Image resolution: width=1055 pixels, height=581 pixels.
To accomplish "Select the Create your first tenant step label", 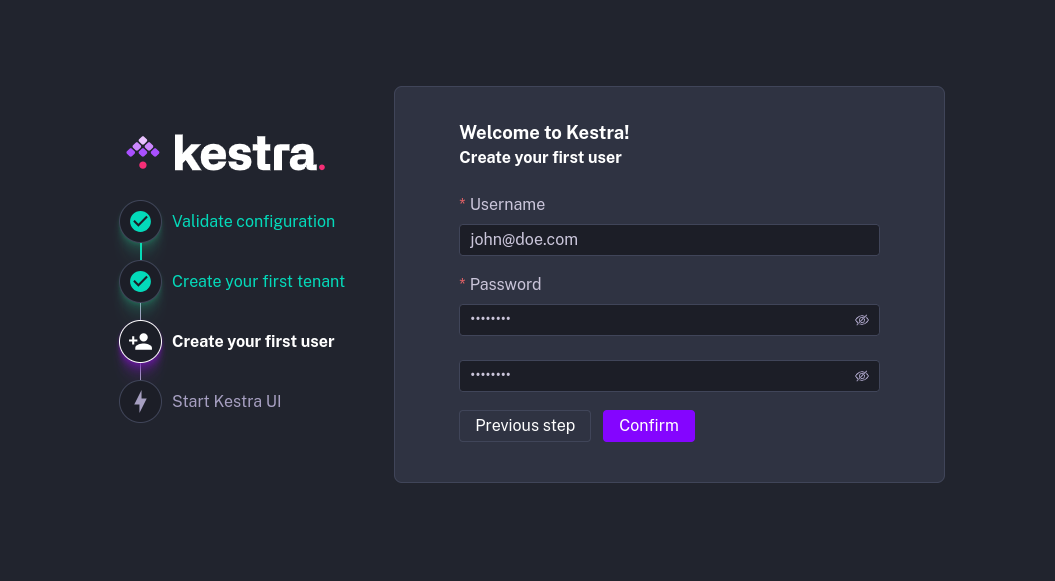I will click(x=258, y=281).
